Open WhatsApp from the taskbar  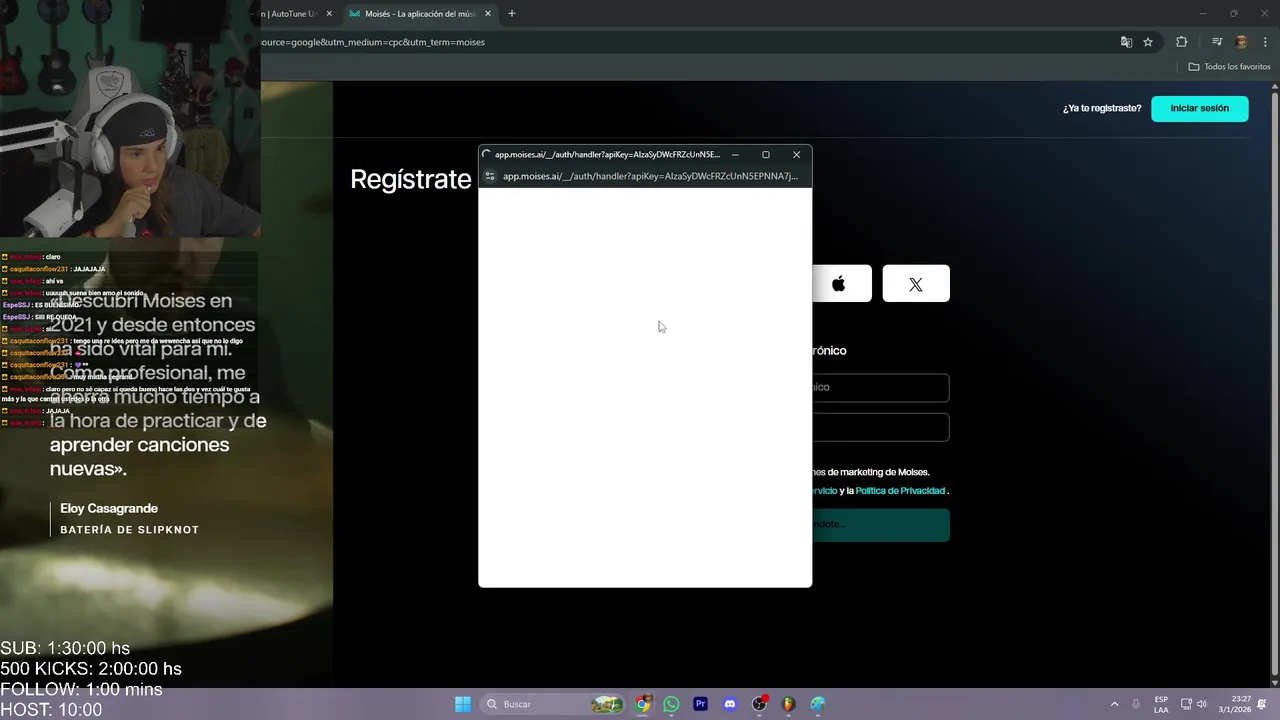click(671, 704)
